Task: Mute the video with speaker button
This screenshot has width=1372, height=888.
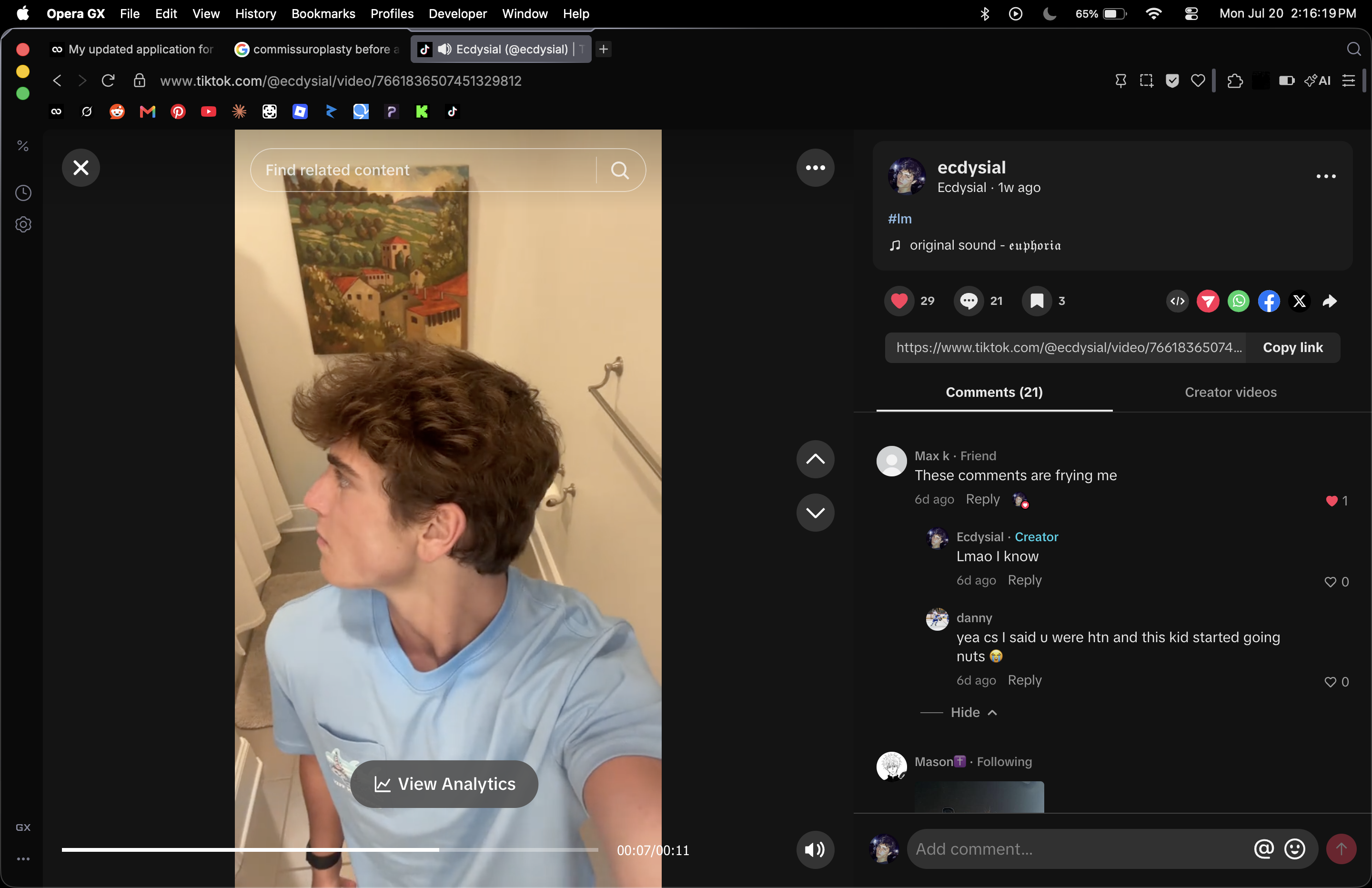Action: (x=815, y=849)
